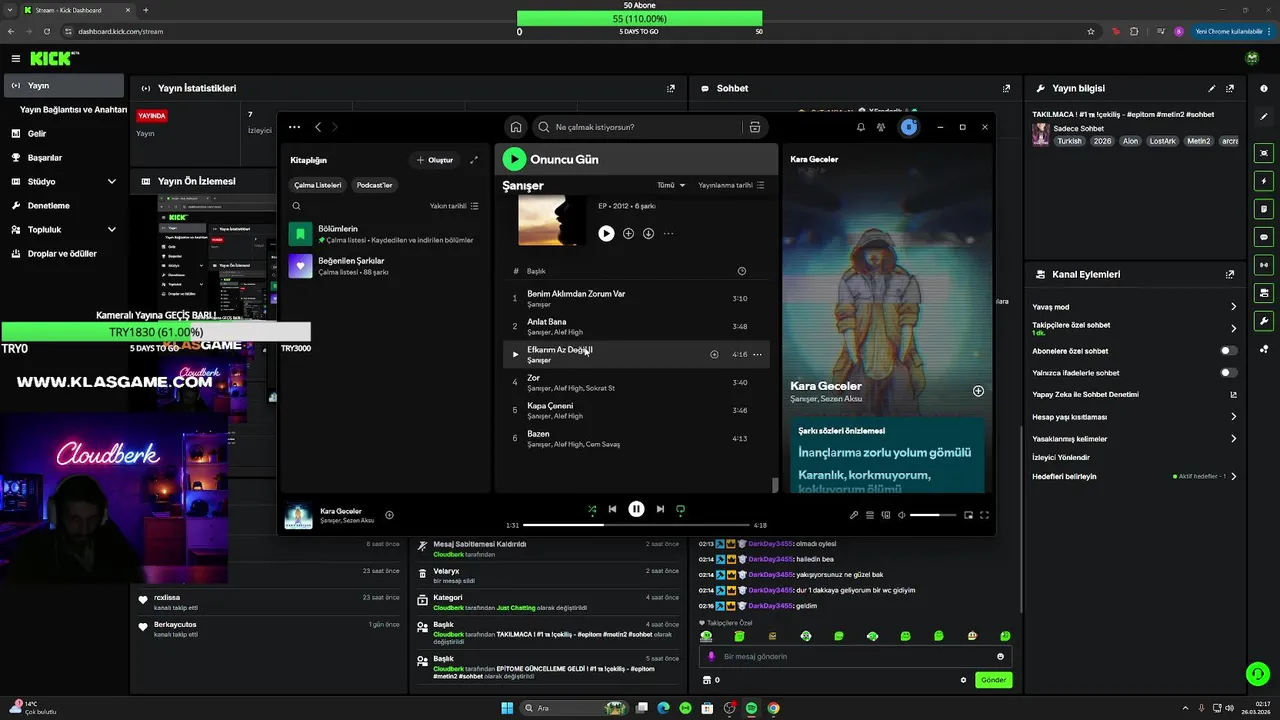This screenshot has height=720, width=1280.
Task: Open Yayınlanma tarihi sort menu
Action: [x=731, y=185]
